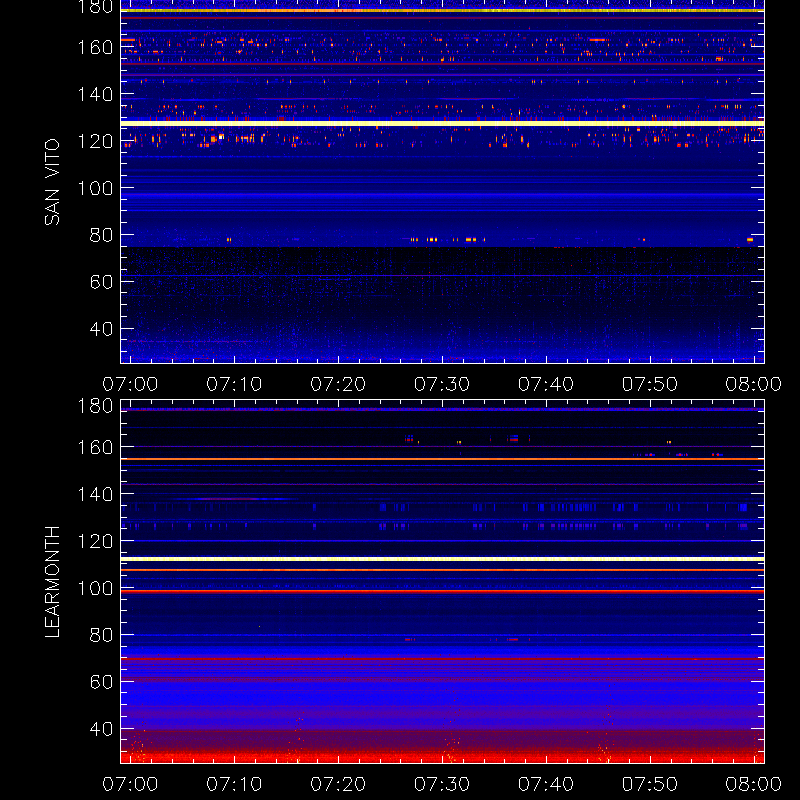Select 60 tick label on LEARMONTH plot
The width and height of the screenshot is (800, 800).
[101, 682]
